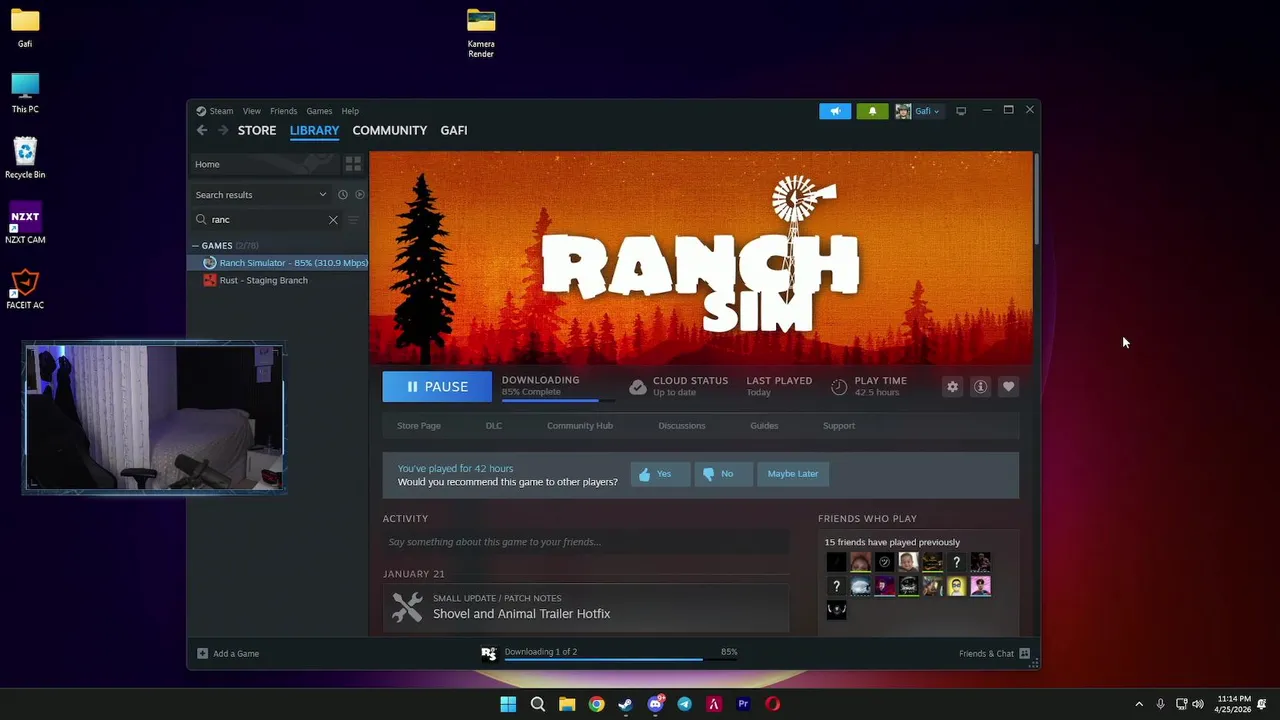1280x720 pixels.
Task: Pause the Ranch Simulator download
Action: [x=437, y=387]
